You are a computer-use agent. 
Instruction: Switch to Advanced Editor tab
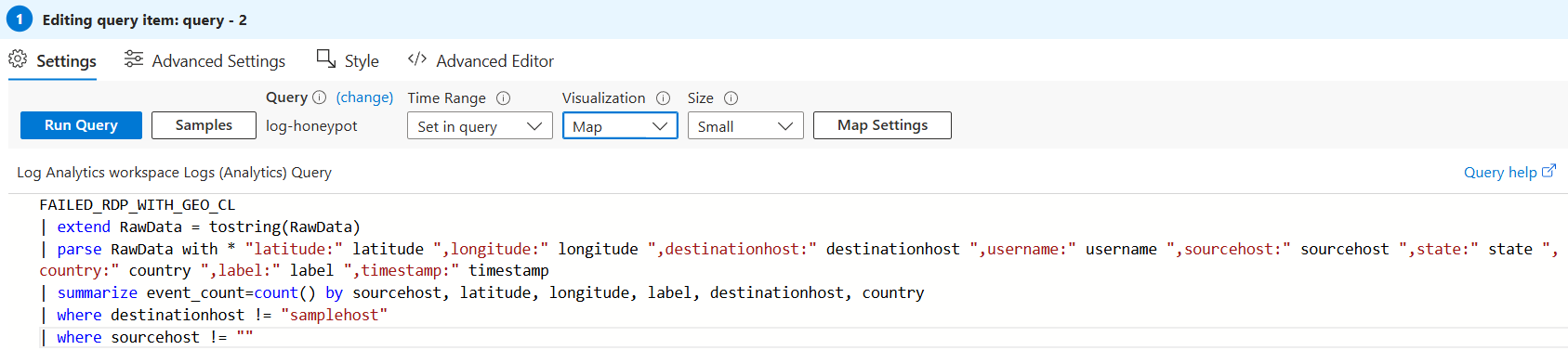[x=481, y=61]
